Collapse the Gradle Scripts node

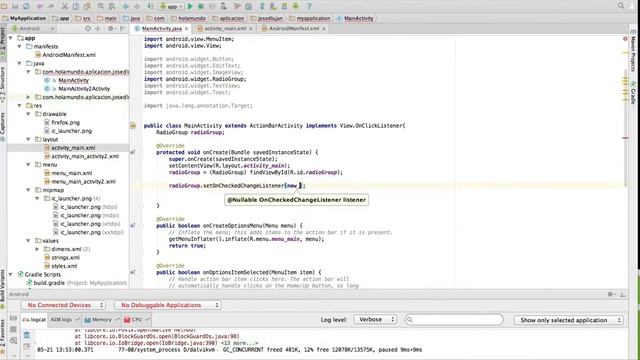point(11,274)
